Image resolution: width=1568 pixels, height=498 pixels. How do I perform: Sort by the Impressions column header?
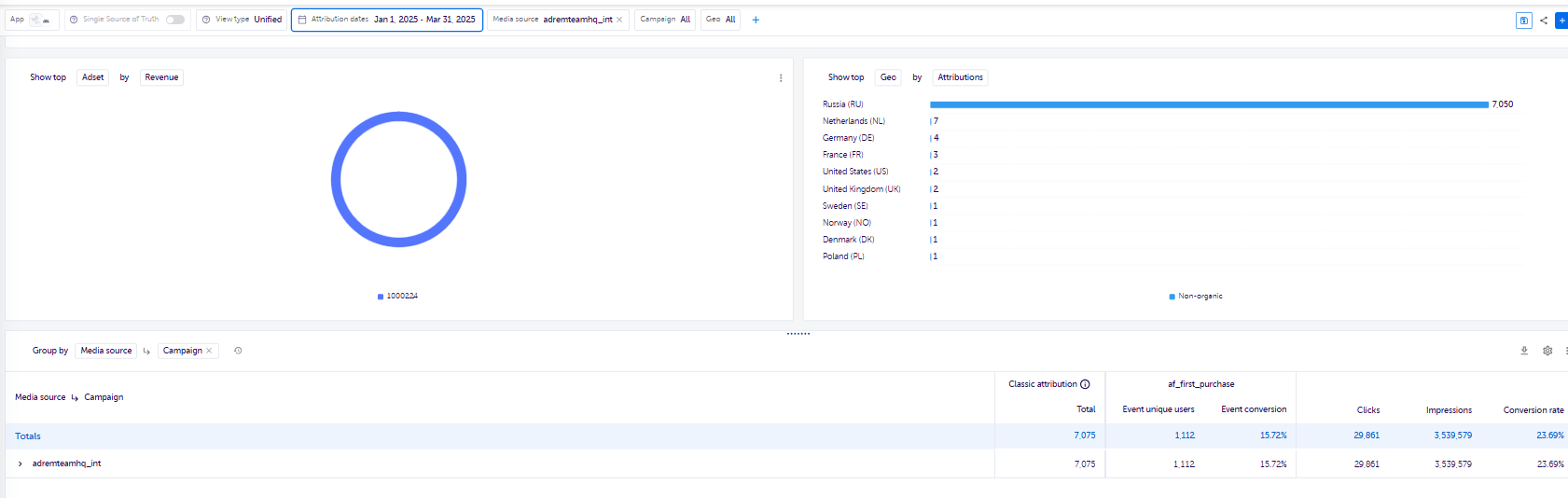pos(1449,410)
